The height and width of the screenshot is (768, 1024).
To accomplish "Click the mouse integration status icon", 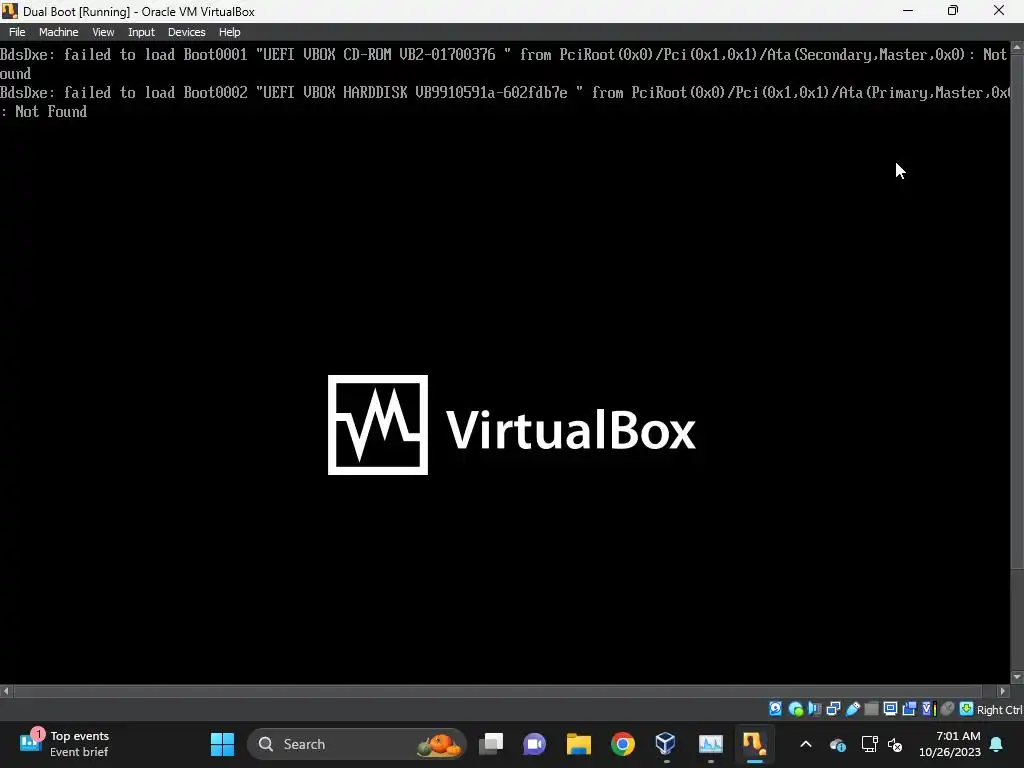I will point(947,709).
